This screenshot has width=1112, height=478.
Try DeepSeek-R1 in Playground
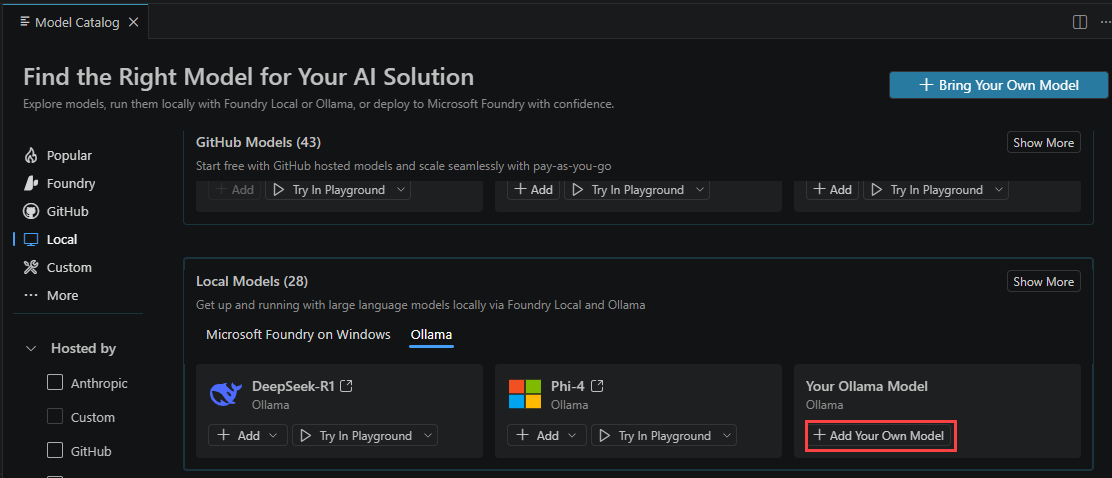click(x=356, y=435)
